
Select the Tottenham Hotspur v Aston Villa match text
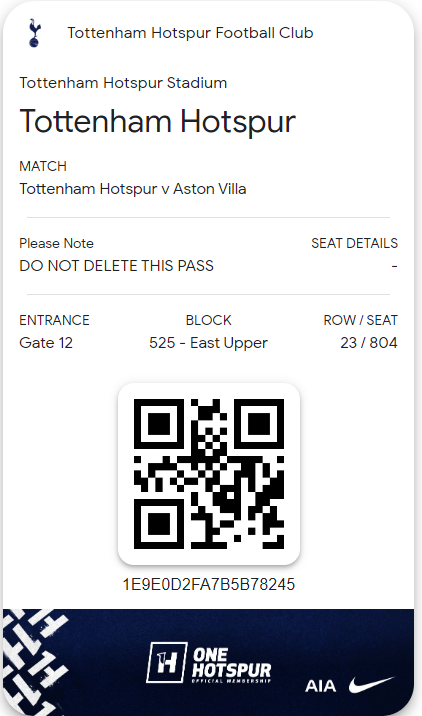(133, 189)
